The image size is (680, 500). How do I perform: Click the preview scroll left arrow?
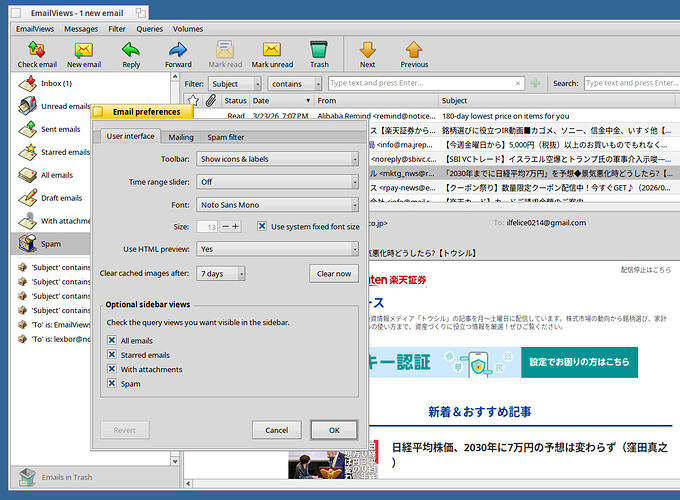pos(188,483)
